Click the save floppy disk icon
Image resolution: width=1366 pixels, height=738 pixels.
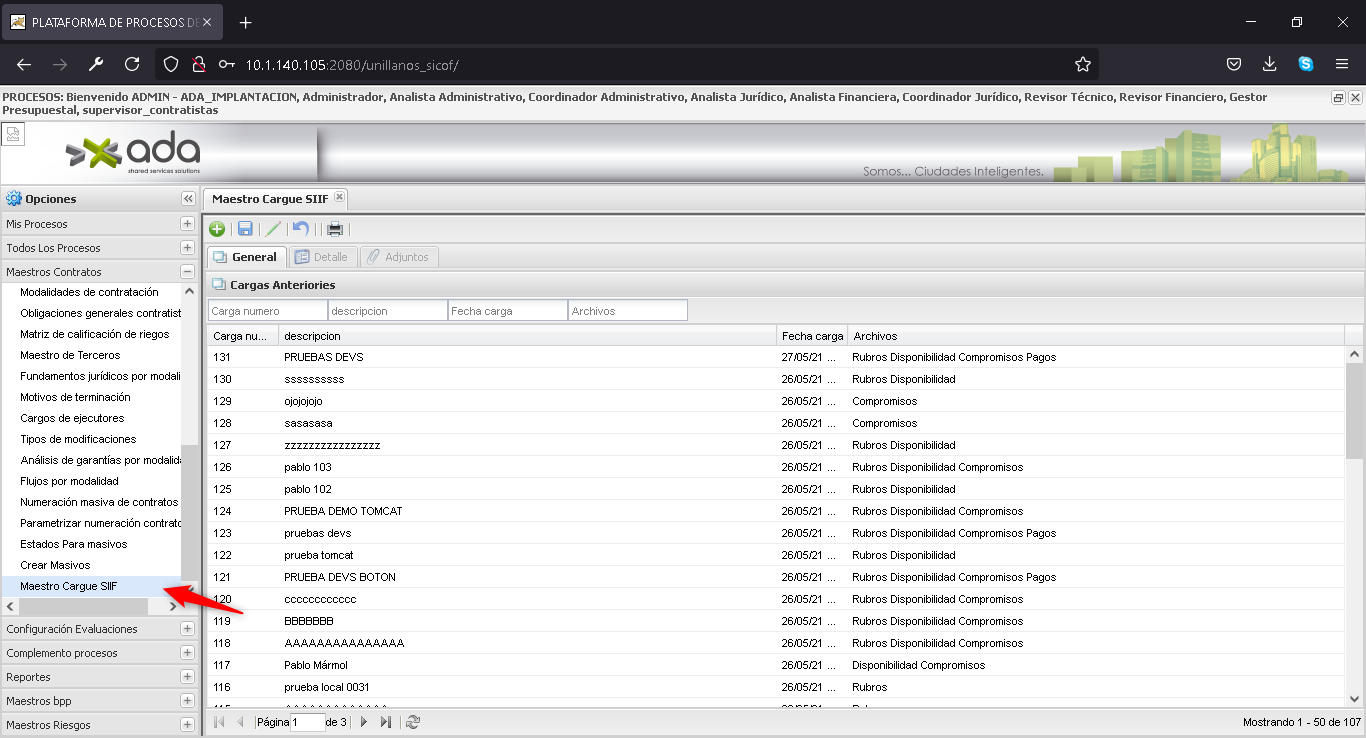(245, 229)
